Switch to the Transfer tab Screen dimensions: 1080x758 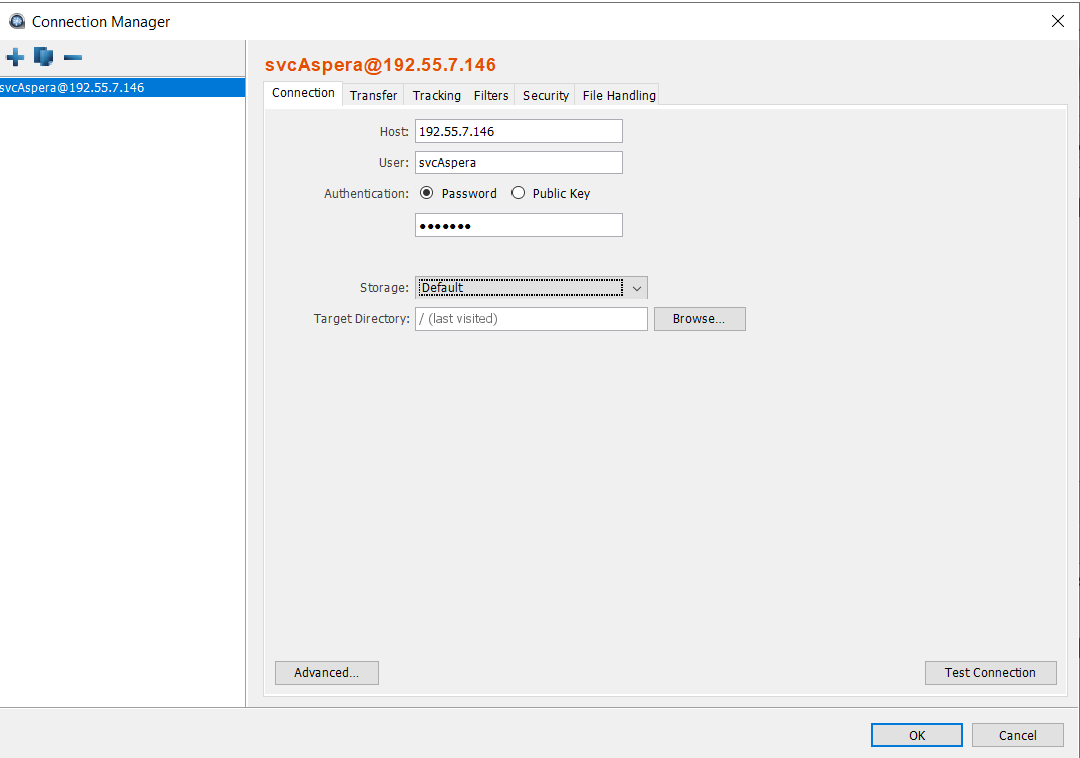tap(373, 96)
